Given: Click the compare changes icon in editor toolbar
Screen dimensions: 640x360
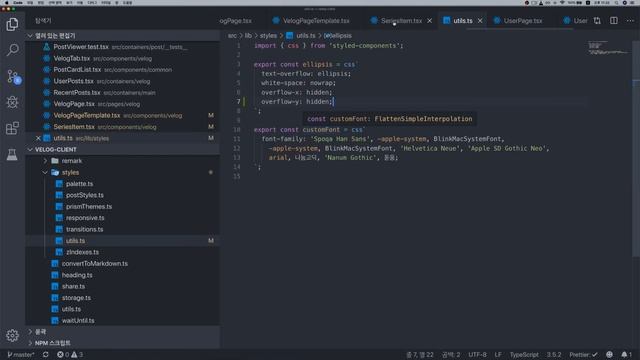Looking at the screenshot, I should click(x=597, y=20).
